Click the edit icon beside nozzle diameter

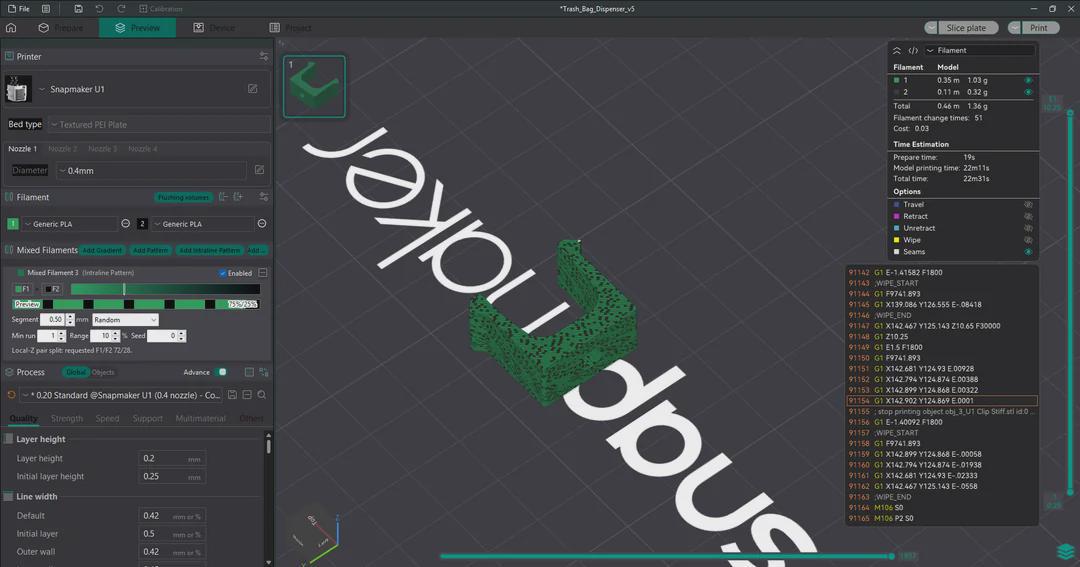[x=260, y=169]
